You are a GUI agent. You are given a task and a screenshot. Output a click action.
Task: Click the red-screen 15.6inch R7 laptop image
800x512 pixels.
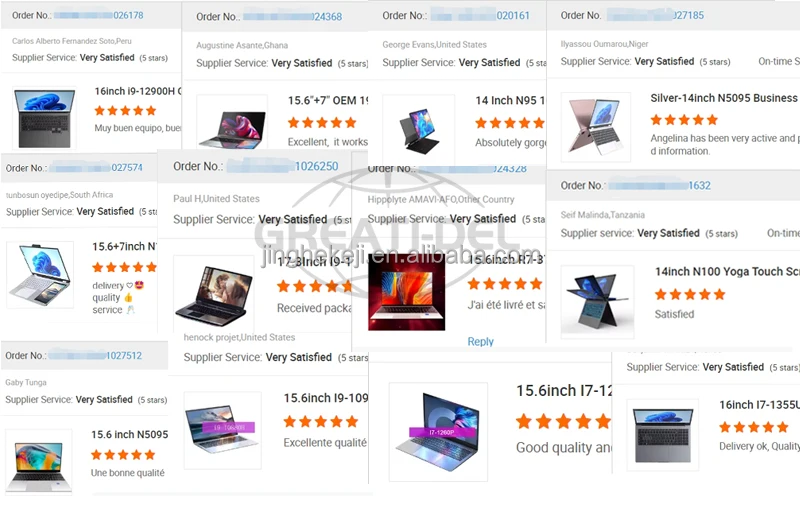coord(407,291)
